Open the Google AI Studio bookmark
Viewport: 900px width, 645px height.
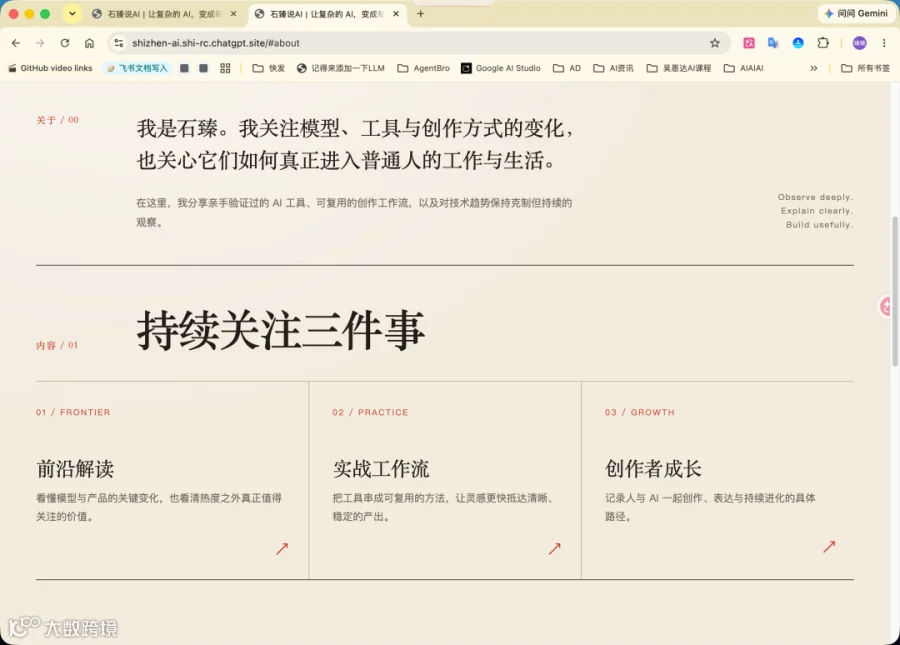click(501, 68)
